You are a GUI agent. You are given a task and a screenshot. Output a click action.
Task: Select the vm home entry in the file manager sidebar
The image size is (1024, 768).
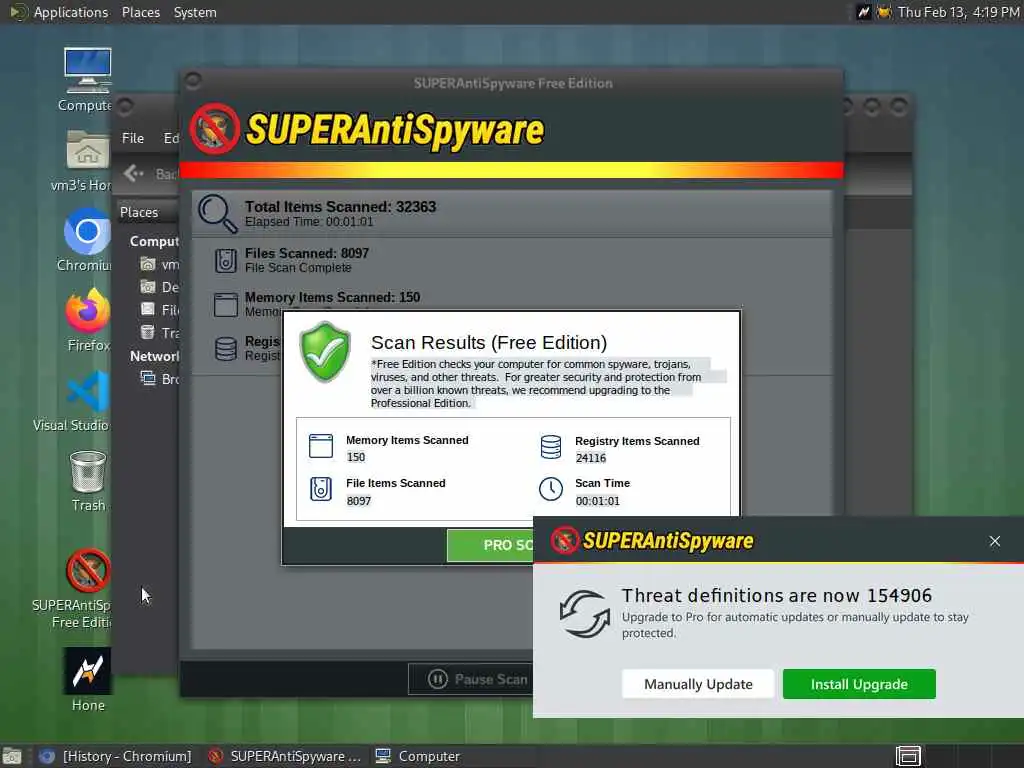click(x=159, y=264)
